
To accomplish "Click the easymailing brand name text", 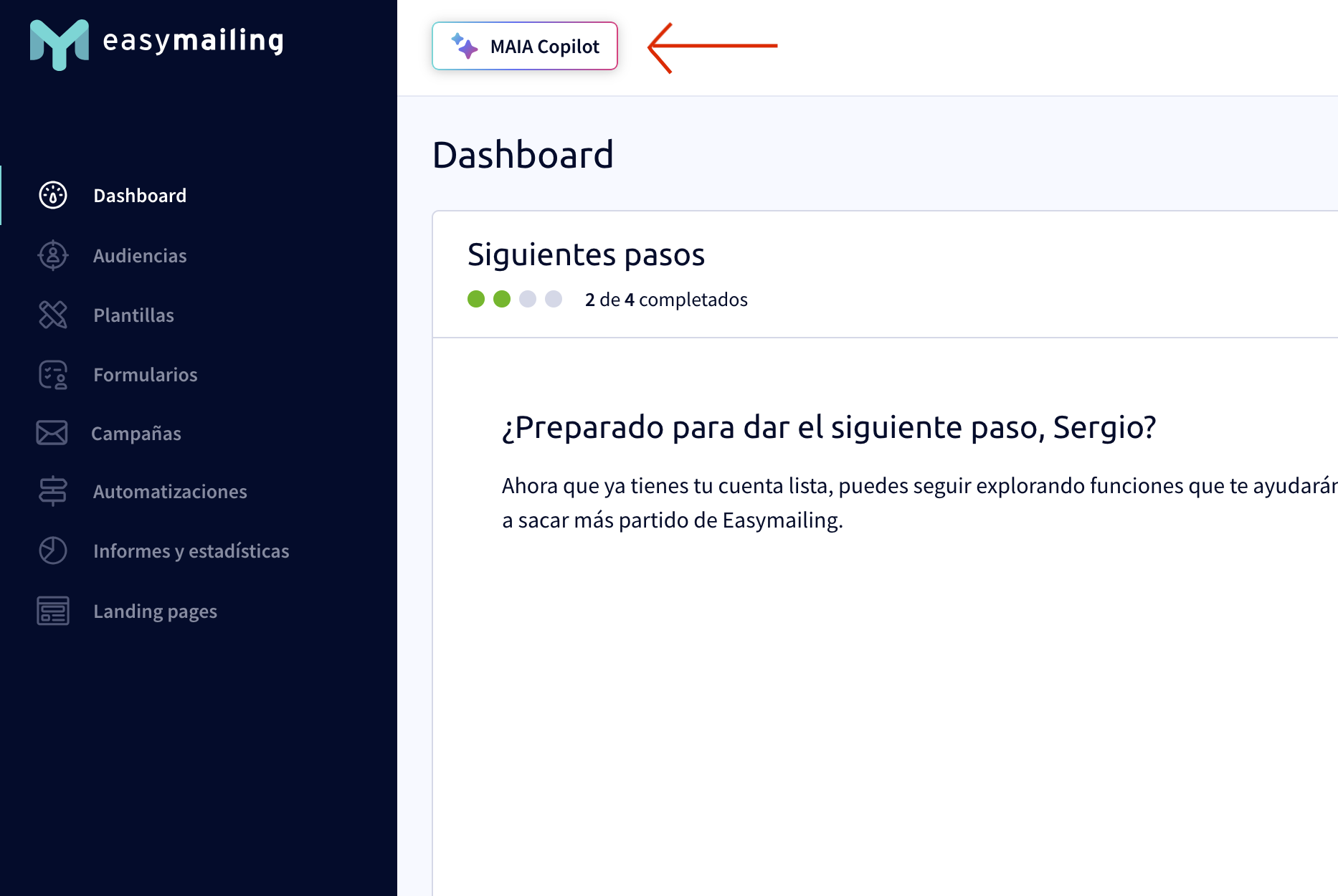I will point(194,41).
